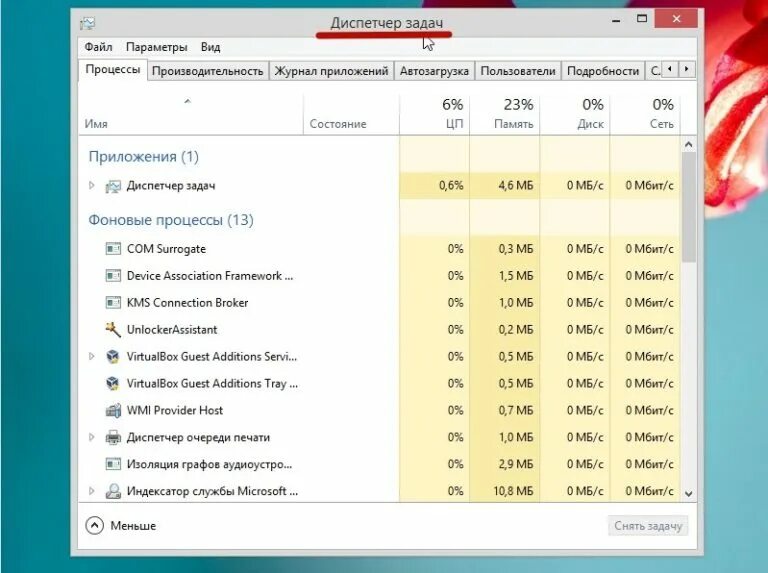The height and width of the screenshot is (573, 768).
Task: Select the VirtualBox Guest Additions Tray row name
Action: coord(212,383)
